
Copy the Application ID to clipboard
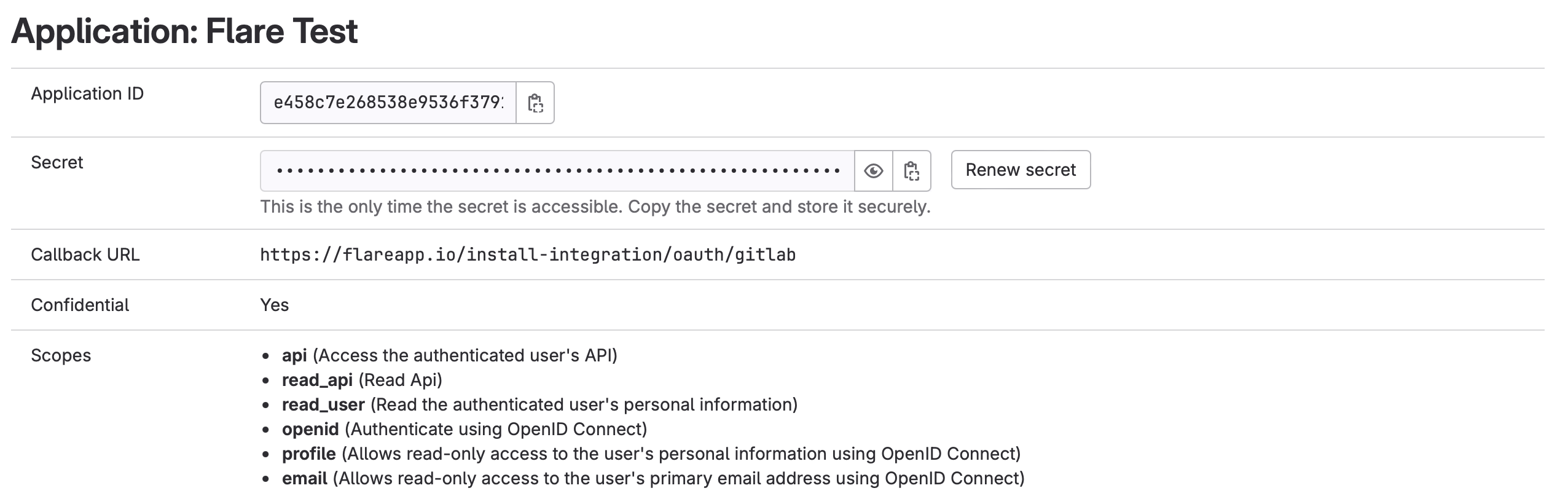pos(535,103)
